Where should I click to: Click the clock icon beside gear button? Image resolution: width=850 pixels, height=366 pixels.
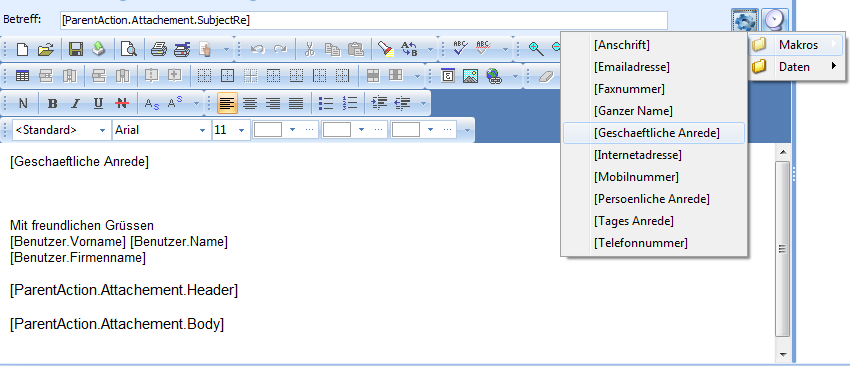point(774,21)
